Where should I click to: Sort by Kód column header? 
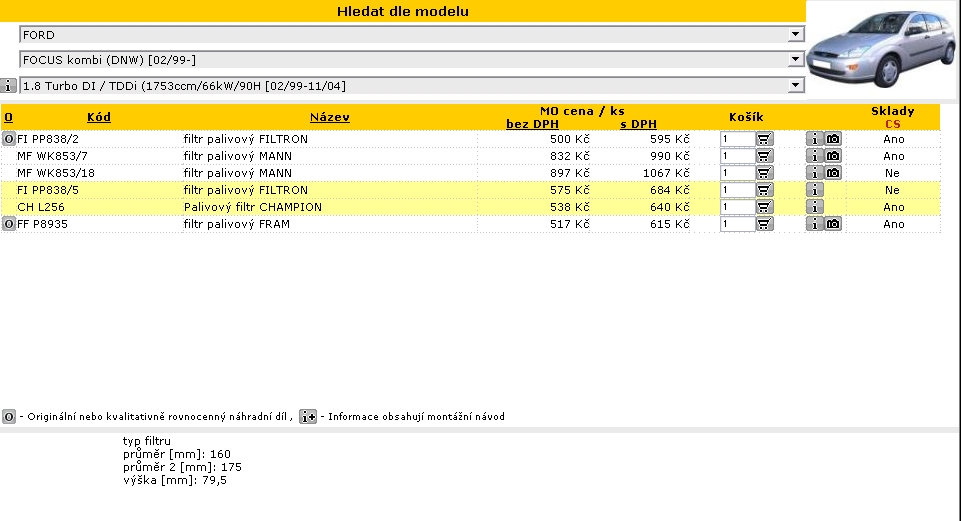[99, 117]
